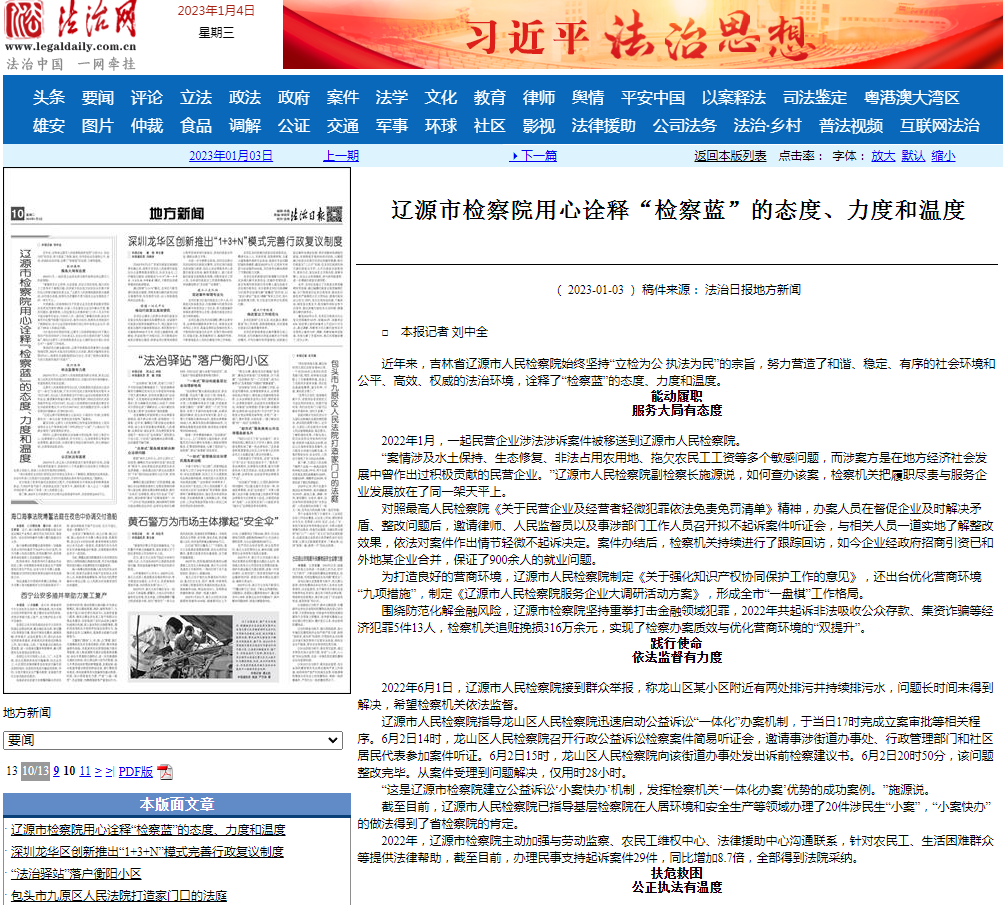Open the 头条 menu item
Image resolution: width=1004 pixels, height=905 pixels.
pos(49,98)
